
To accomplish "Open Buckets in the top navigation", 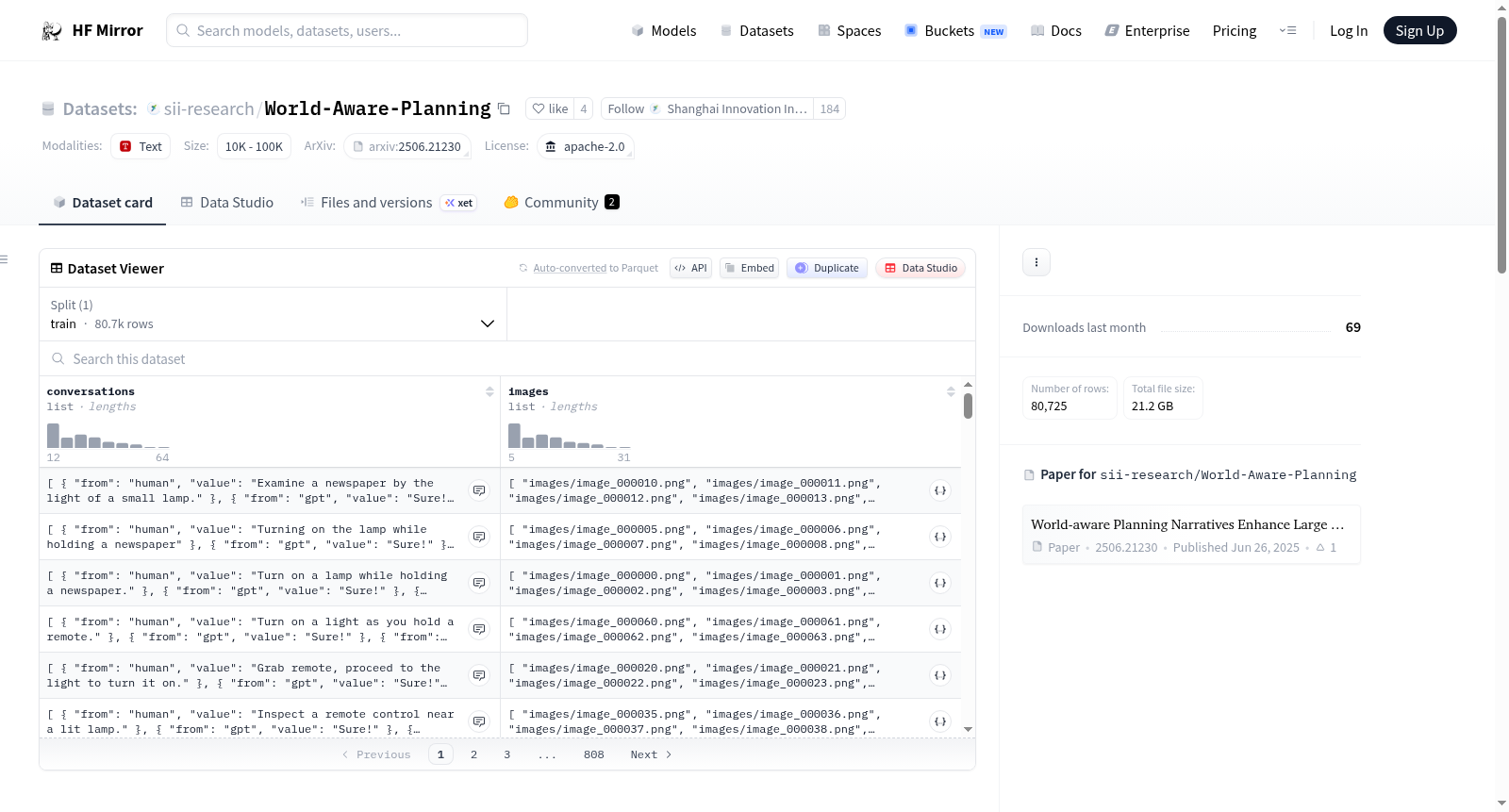I will click(x=955, y=31).
